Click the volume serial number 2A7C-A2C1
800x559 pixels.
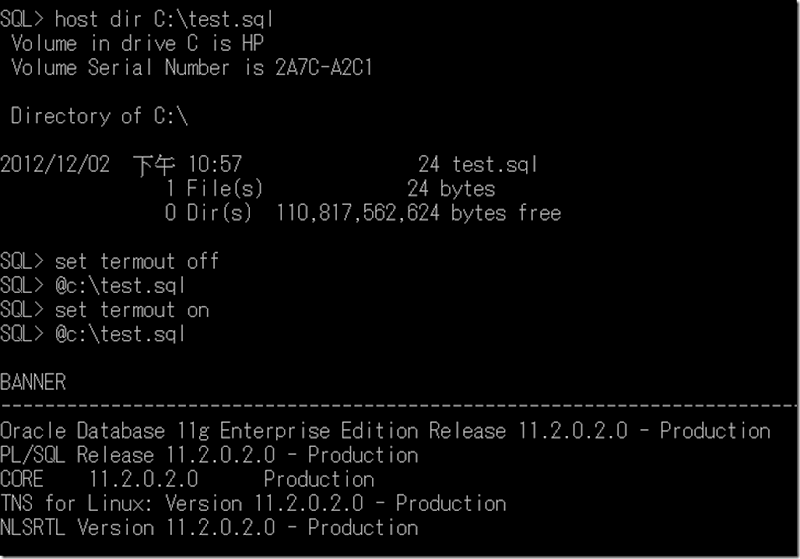point(325,68)
